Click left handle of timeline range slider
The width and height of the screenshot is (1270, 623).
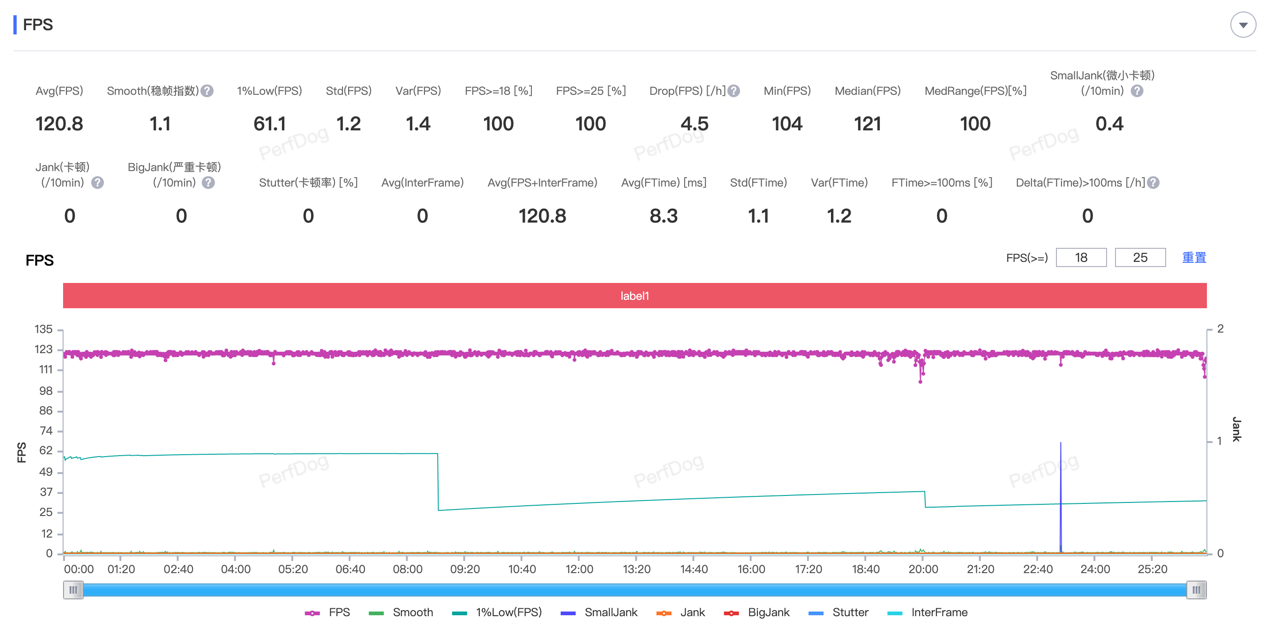pyautogui.click(x=73, y=590)
